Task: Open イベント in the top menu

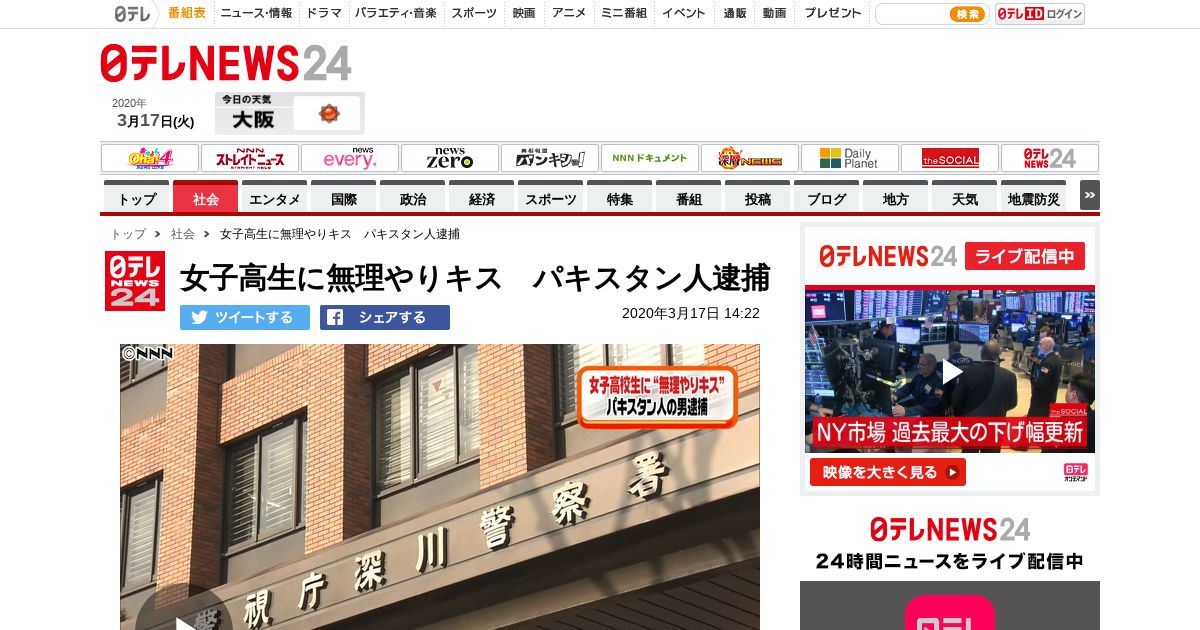Action: (x=684, y=13)
